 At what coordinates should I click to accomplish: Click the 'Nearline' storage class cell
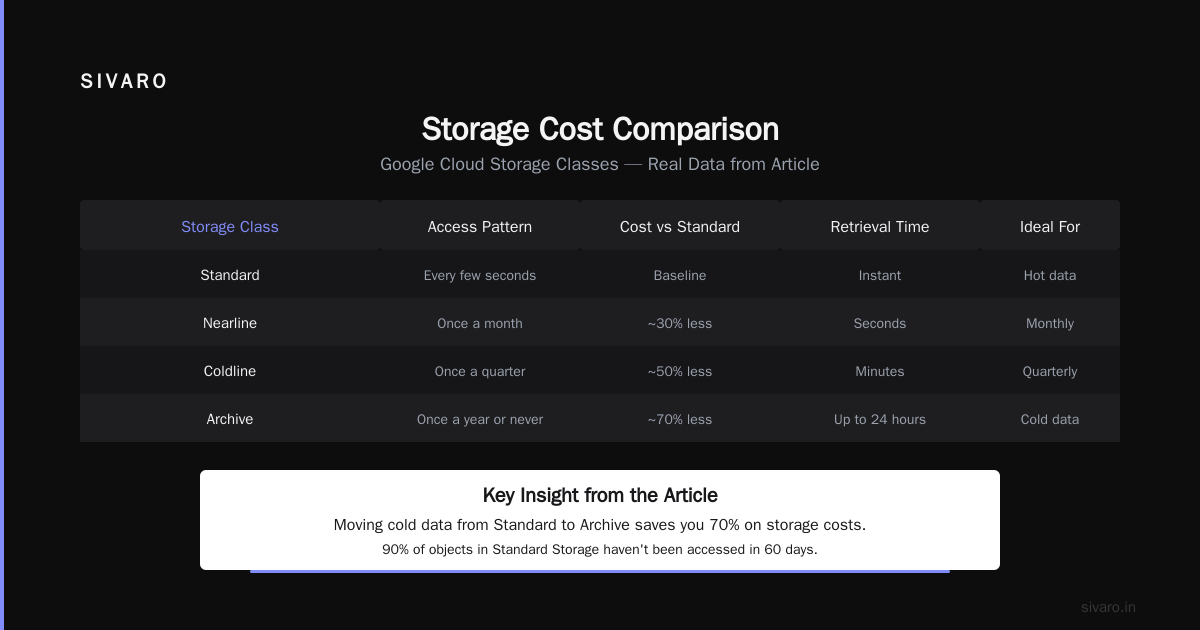click(x=230, y=323)
